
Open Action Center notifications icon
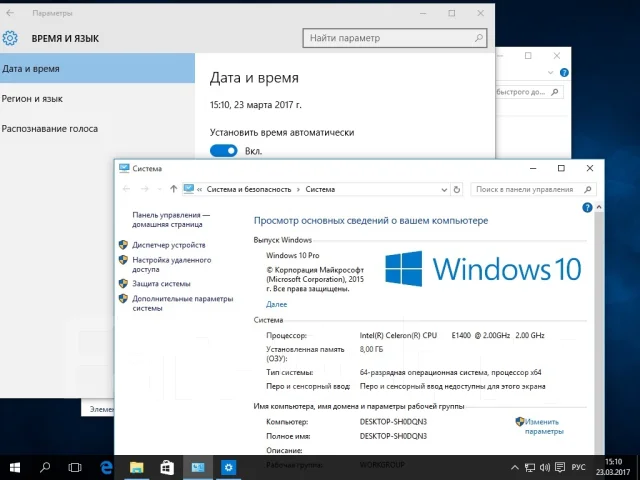pyautogui.click(x=560, y=468)
